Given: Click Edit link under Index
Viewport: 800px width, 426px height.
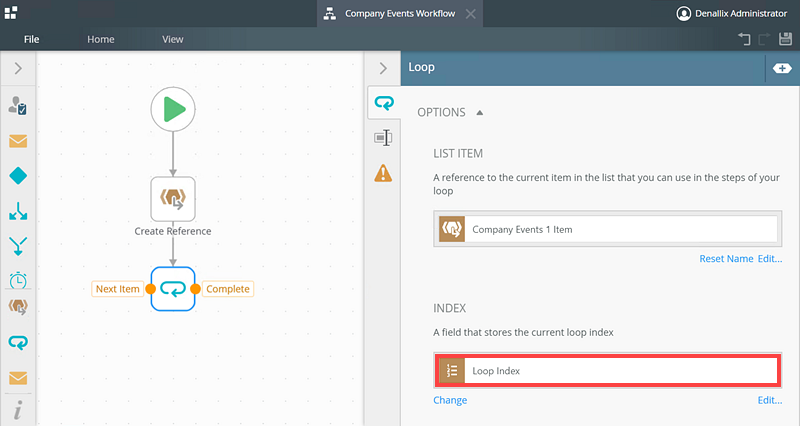Looking at the screenshot, I should point(770,400).
